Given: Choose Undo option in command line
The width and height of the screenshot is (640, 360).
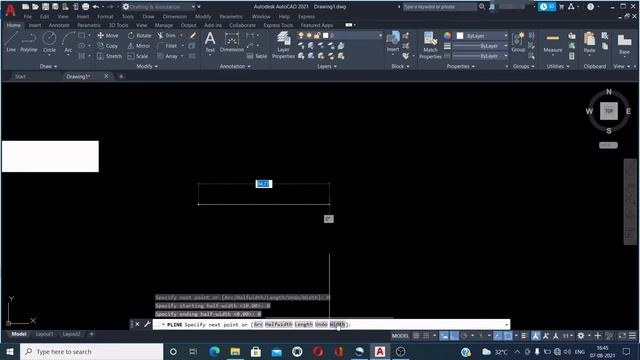Looking at the screenshot, I should [x=321, y=324].
